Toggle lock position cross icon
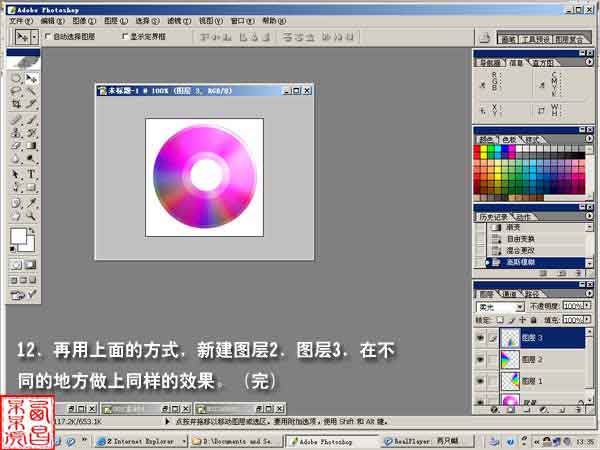This screenshot has height=450, width=600. [x=522, y=320]
